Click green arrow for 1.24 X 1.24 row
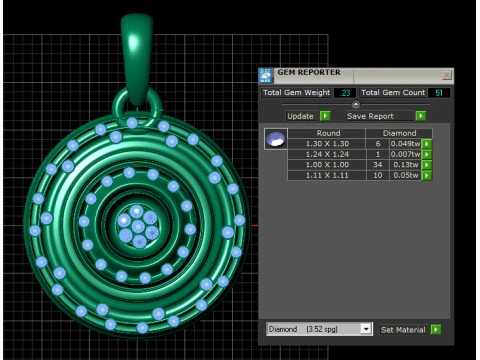Screen dimensions: 480x360 [427, 154]
